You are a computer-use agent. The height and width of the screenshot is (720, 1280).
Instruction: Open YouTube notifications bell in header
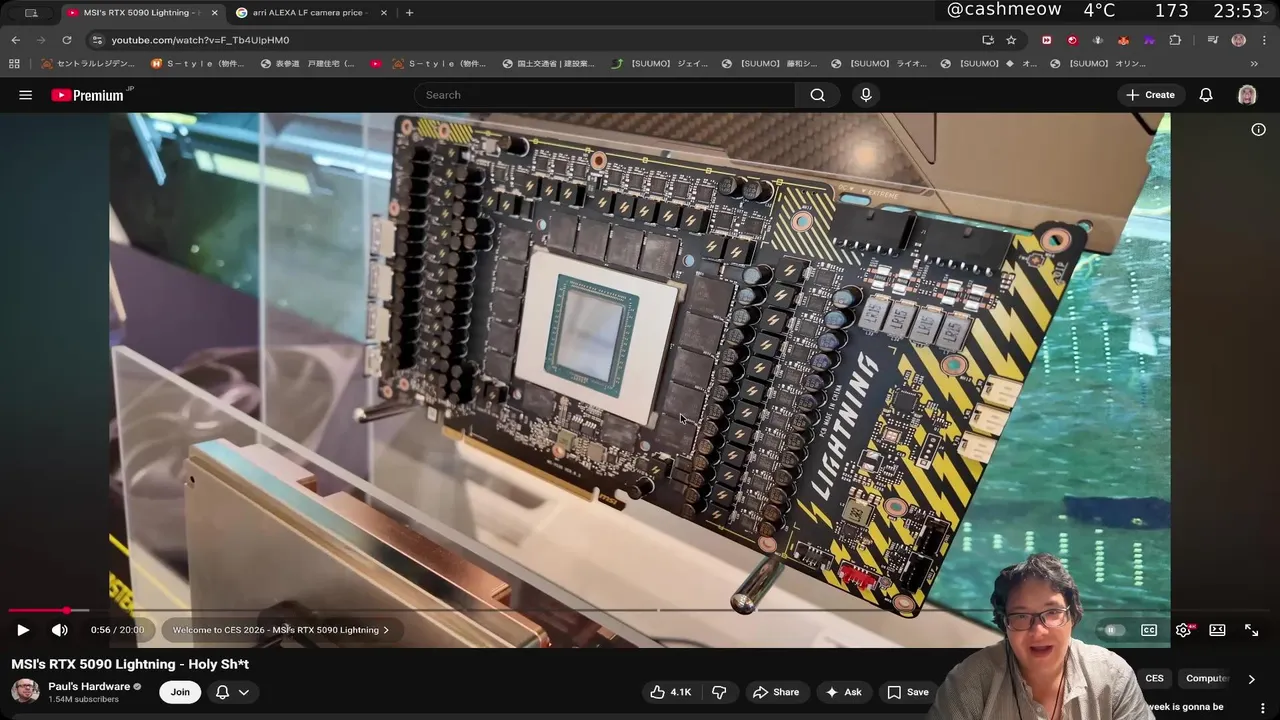point(1206,95)
